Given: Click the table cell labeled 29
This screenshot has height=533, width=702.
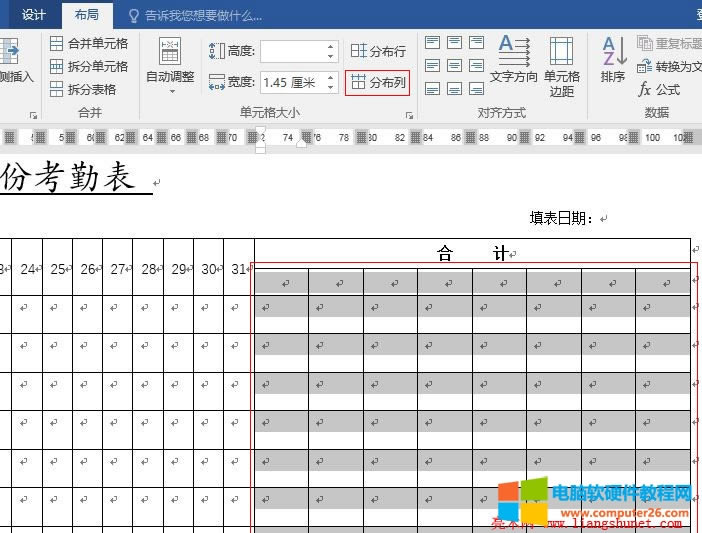Looking at the screenshot, I should click(x=179, y=269).
